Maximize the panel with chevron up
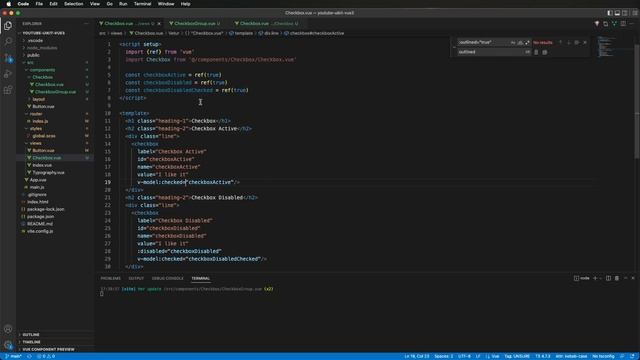This screenshot has width=640, height=360. coord(625,278)
